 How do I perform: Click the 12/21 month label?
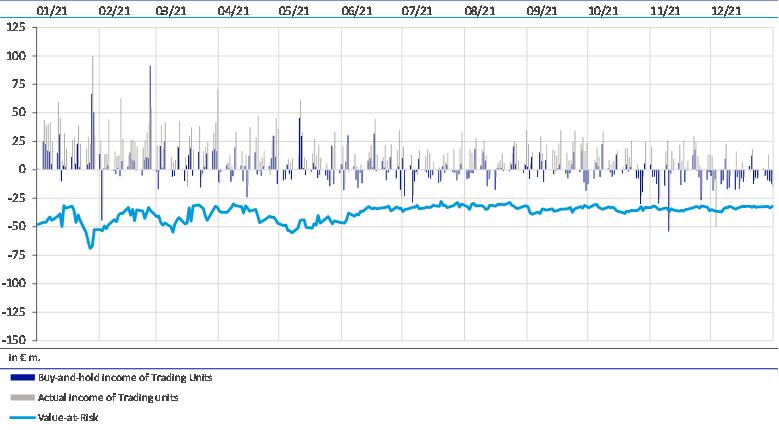pos(725,10)
